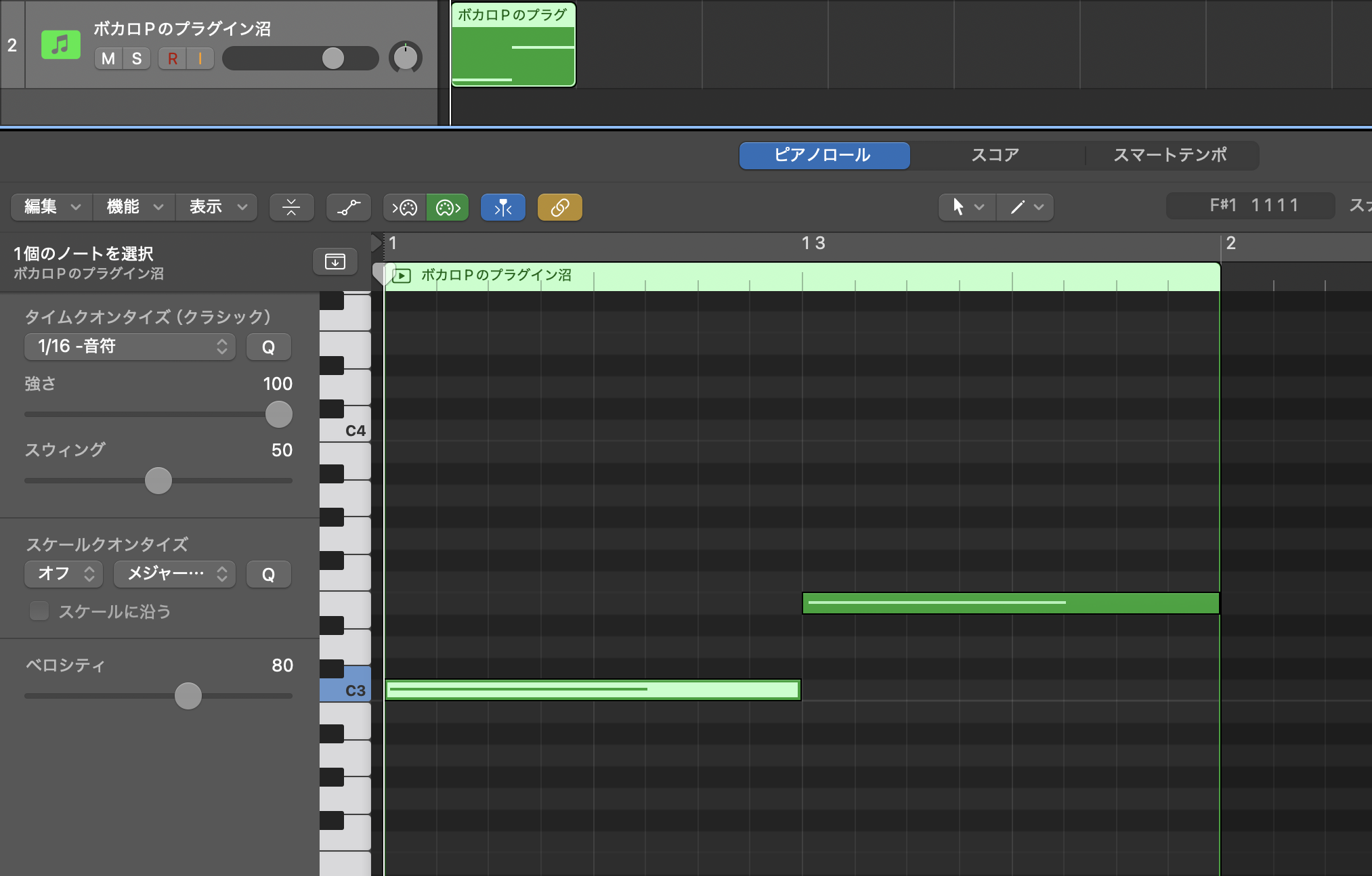Toggle record enable R button
This screenshot has width=1372, height=876.
tap(173, 59)
